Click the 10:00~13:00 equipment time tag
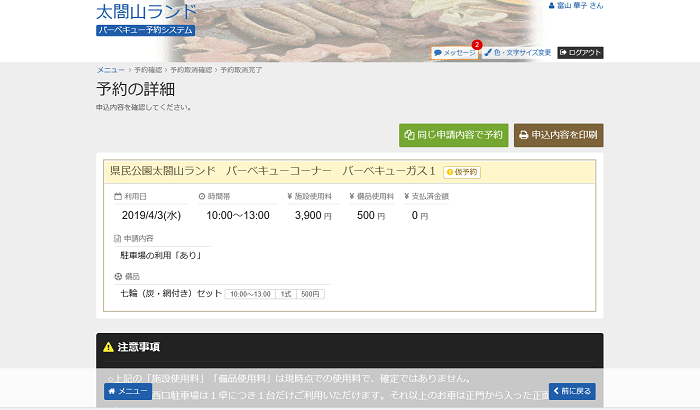700x410 pixels. click(x=250, y=294)
